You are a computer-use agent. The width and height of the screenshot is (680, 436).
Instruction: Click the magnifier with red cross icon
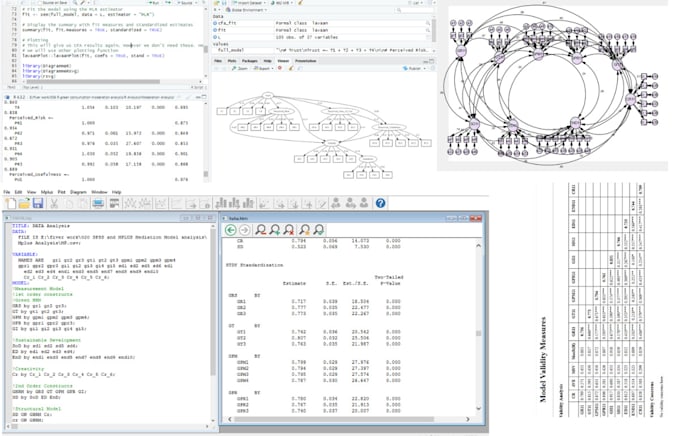pos(289,230)
